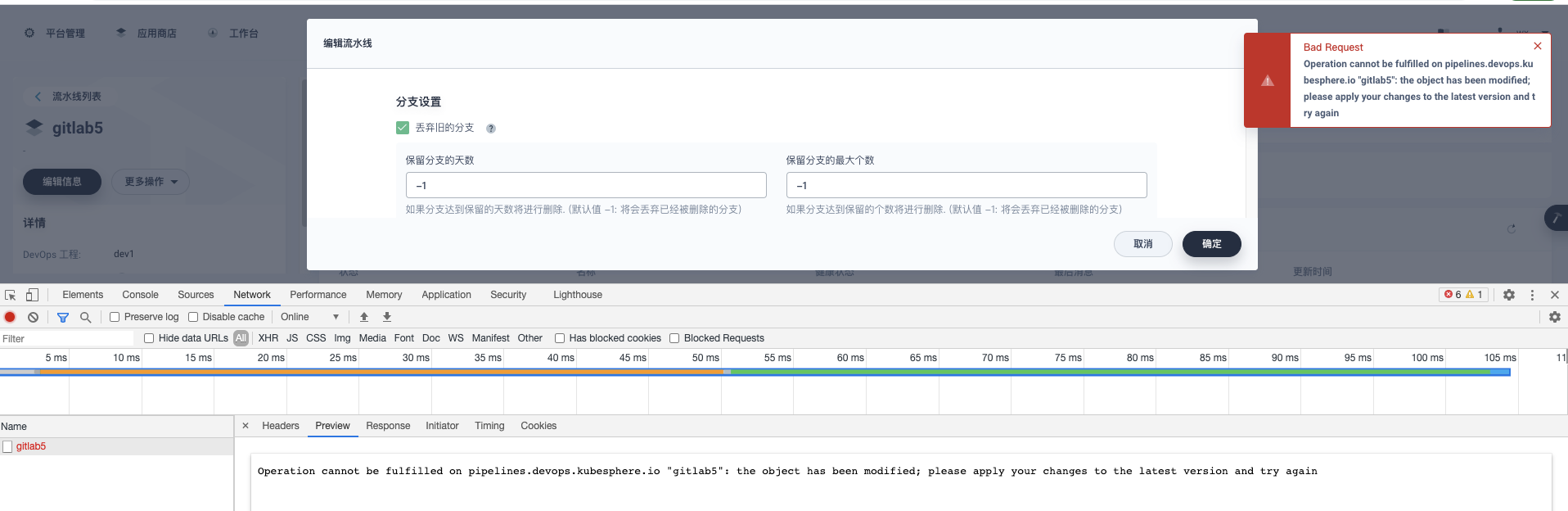Viewport: 1568px width, 511px height.
Task: Click the errors and warnings counter
Action: coord(1463,295)
